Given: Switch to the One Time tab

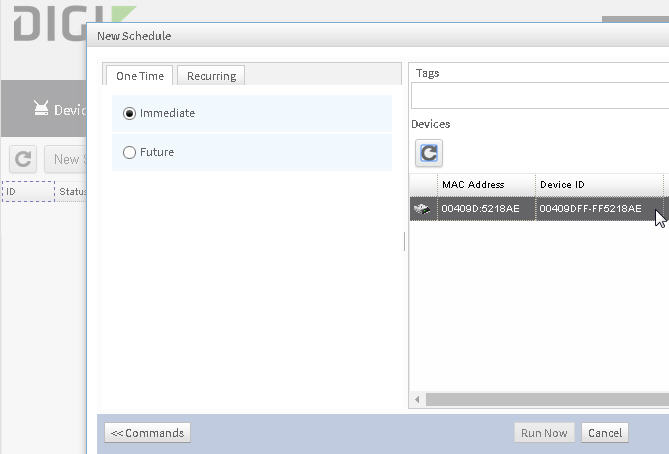Looking at the screenshot, I should [x=139, y=76].
